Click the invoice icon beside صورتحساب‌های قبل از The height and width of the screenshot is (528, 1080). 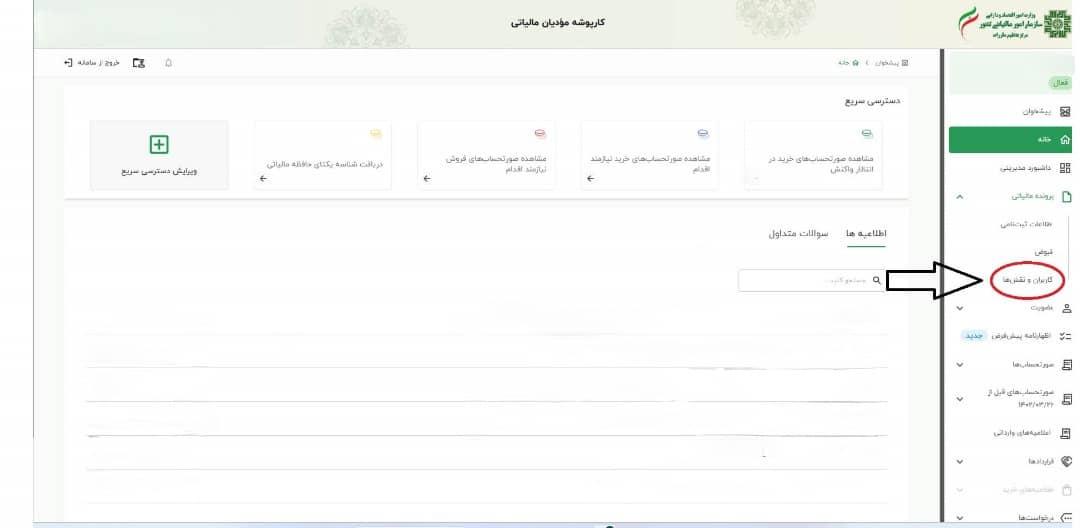pyautogui.click(x=1067, y=399)
